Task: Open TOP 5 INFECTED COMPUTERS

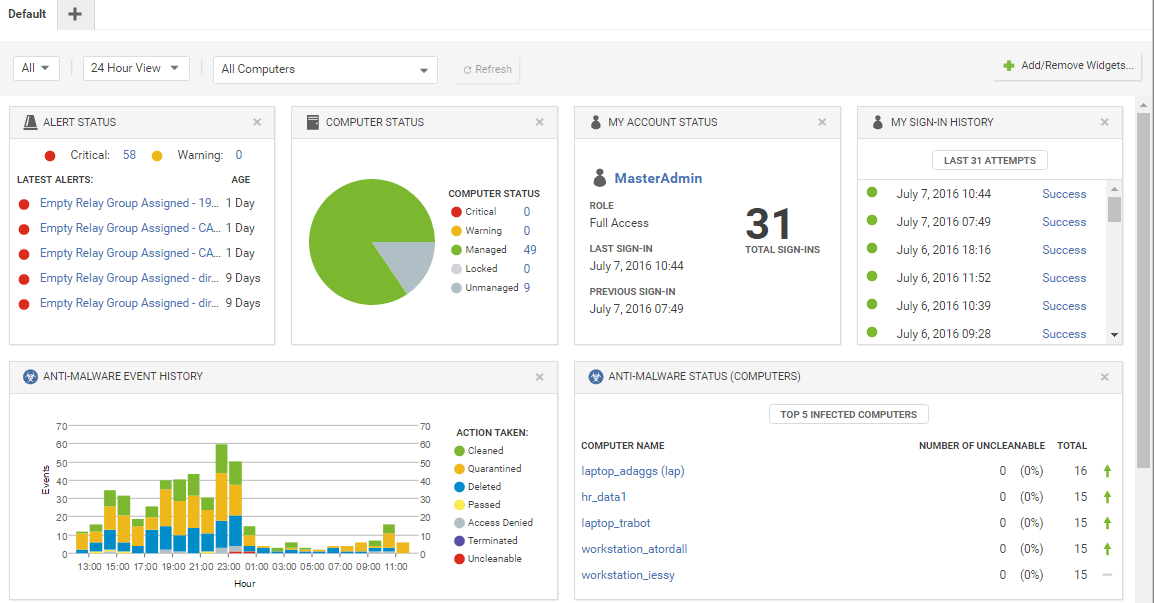Action: pos(848,413)
